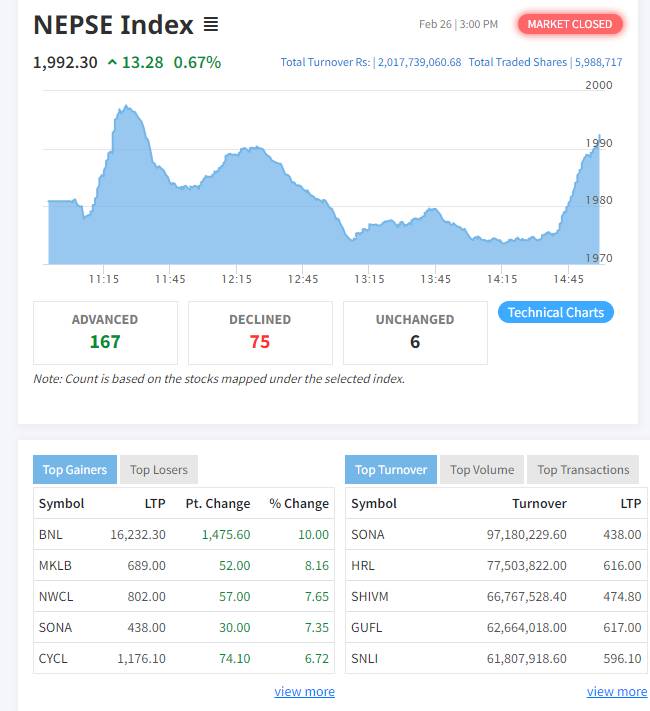The image size is (650, 711).
Task: Open SHIVM symbol in turnover table
Action: 369,597
